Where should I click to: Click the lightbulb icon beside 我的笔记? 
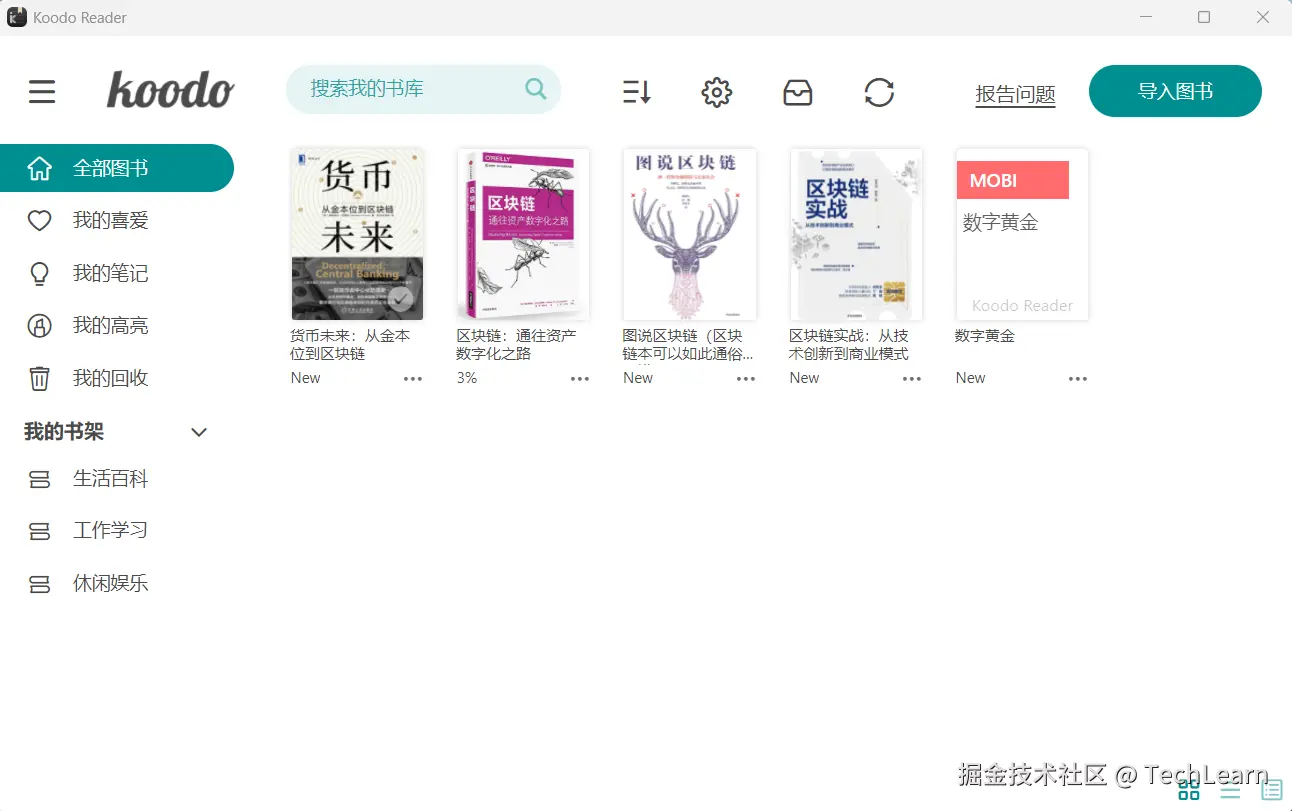tap(39, 273)
